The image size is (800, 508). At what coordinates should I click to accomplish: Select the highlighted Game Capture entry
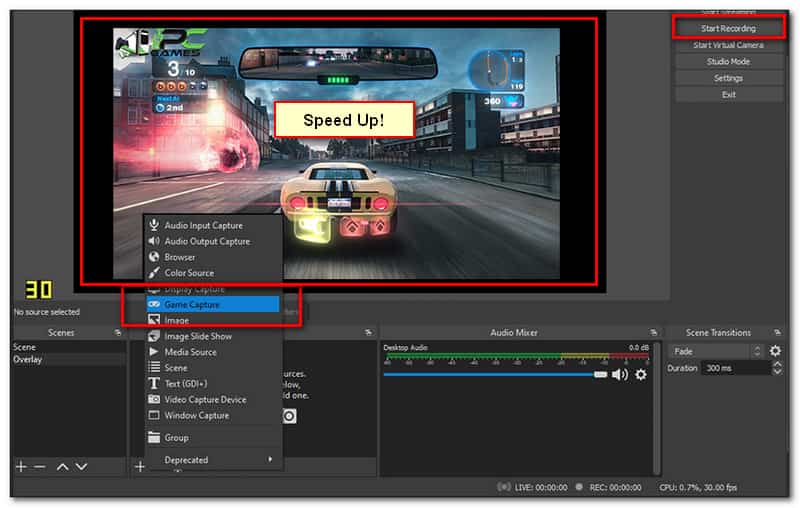click(x=213, y=304)
